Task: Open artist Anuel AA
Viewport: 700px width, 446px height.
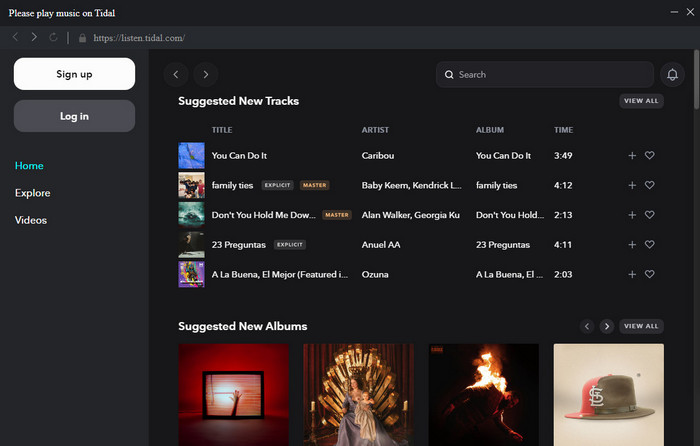Action: click(381, 245)
